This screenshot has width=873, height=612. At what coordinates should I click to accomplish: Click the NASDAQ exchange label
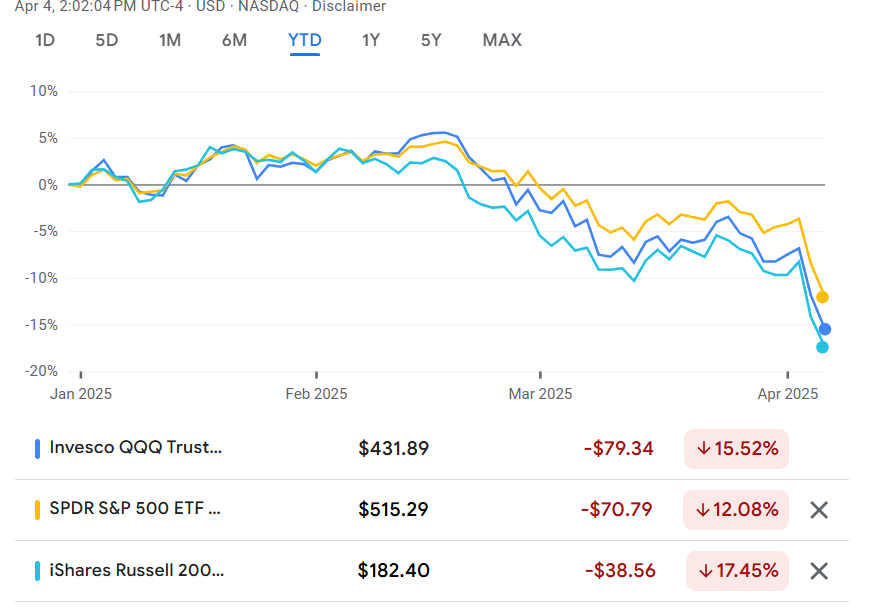(268, 7)
